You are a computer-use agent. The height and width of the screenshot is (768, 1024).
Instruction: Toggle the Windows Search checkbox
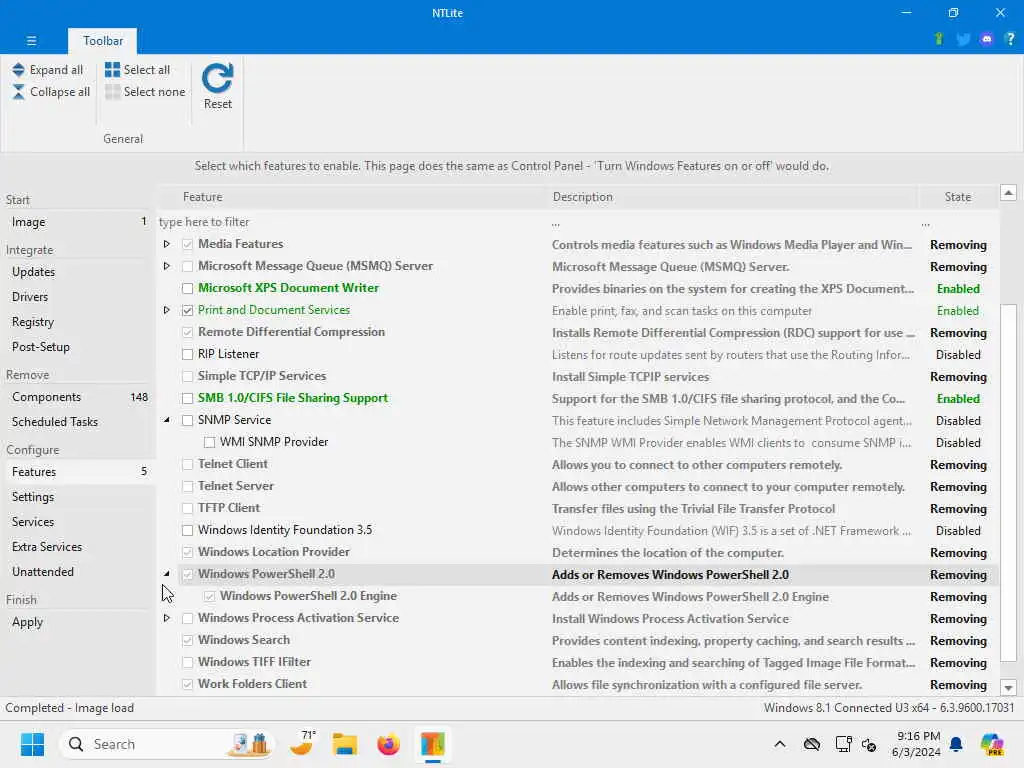[x=187, y=640]
